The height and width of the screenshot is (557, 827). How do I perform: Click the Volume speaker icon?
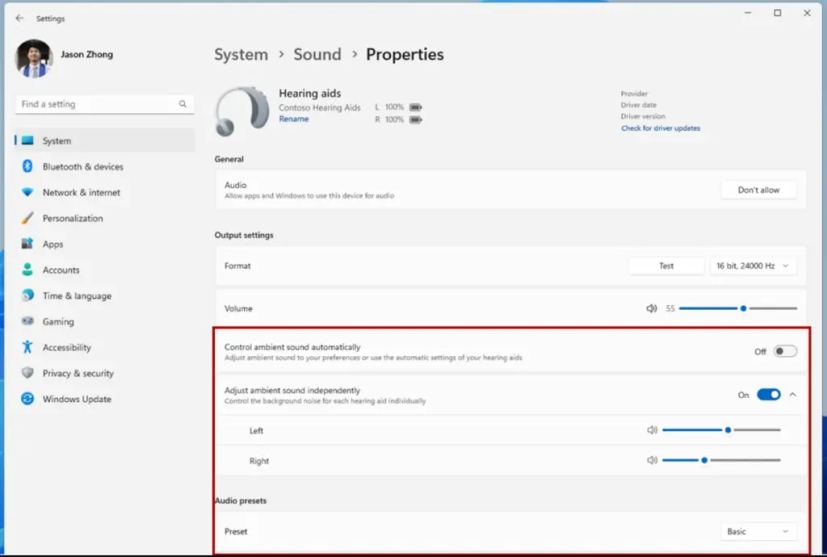(x=652, y=309)
